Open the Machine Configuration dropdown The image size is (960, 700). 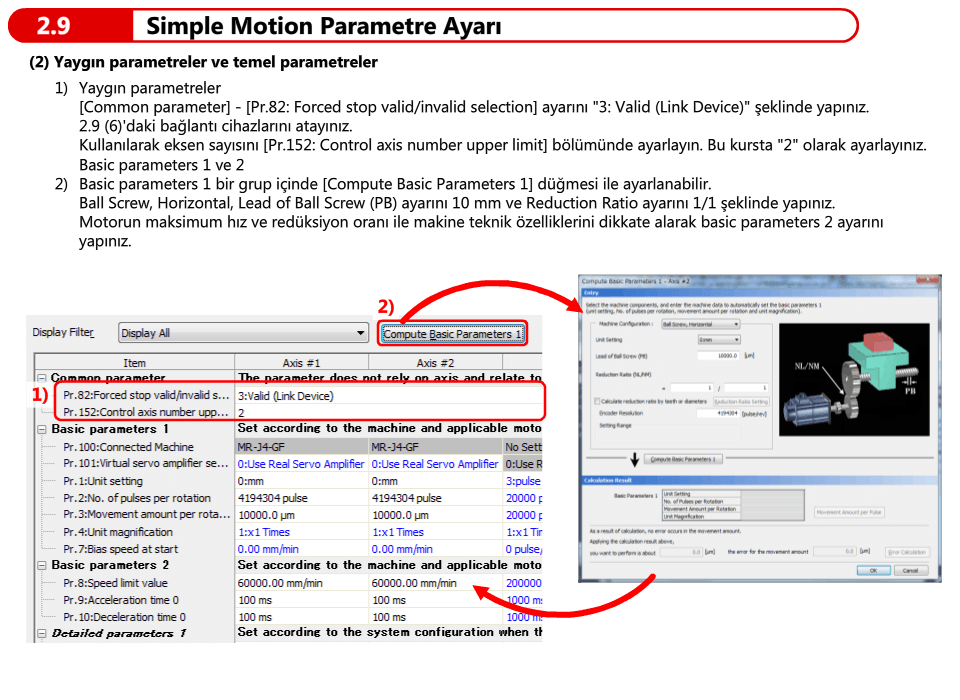(737, 324)
